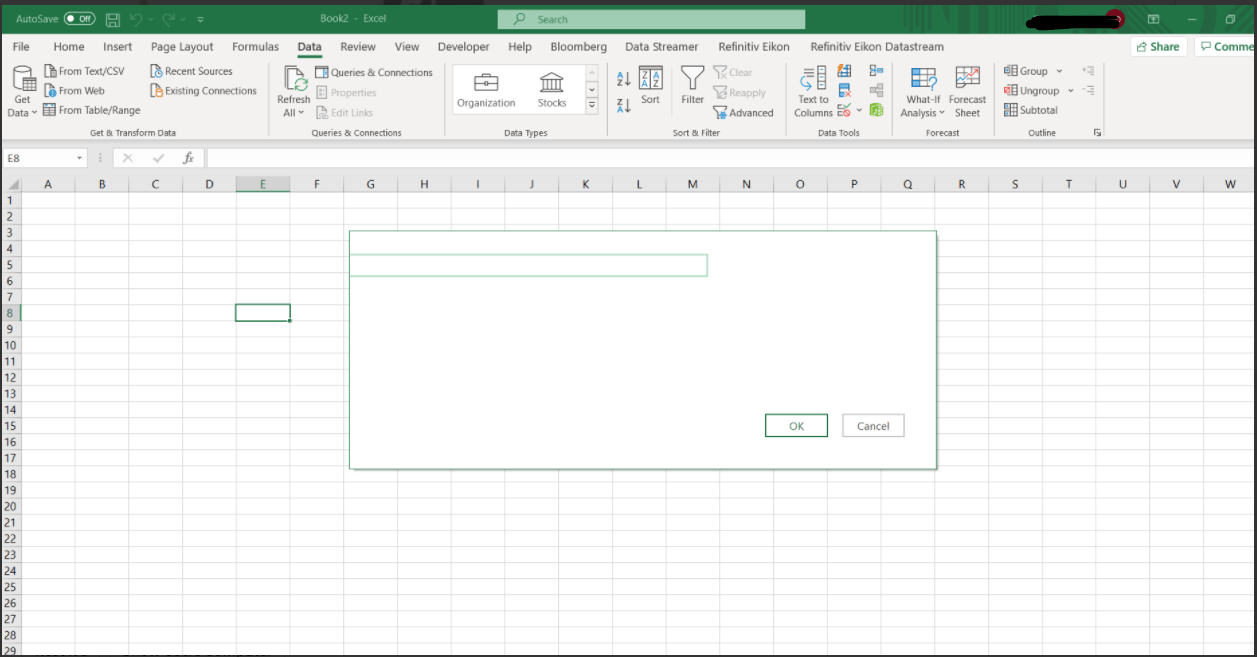The height and width of the screenshot is (657, 1257).
Task: Open the Name Box dropdown
Action: point(80,158)
